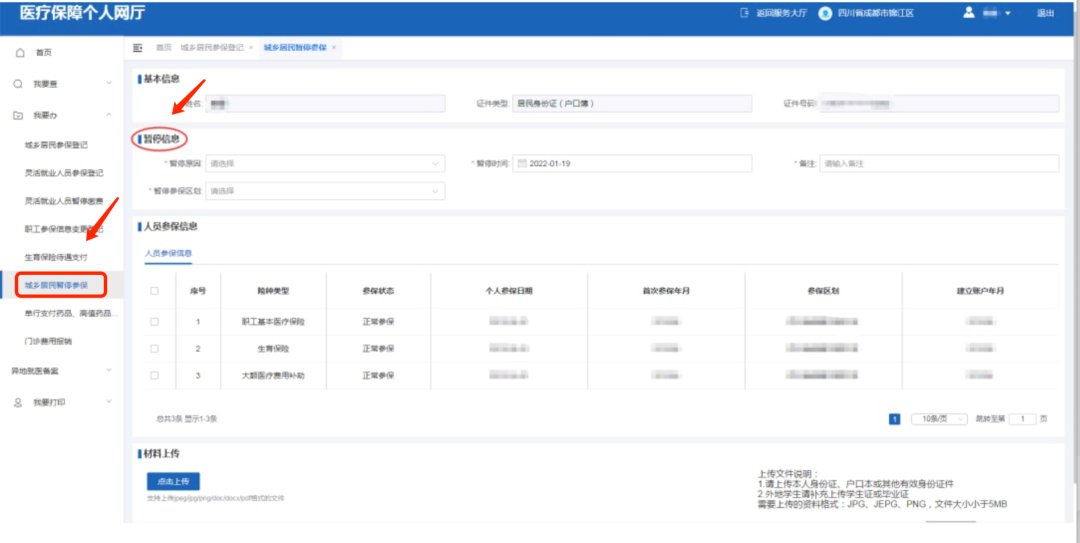Image resolution: width=1080 pixels, height=543 pixels.
Task: Tick the select-all checkbox in table header
Action: pyautogui.click(x=154, y=291)
